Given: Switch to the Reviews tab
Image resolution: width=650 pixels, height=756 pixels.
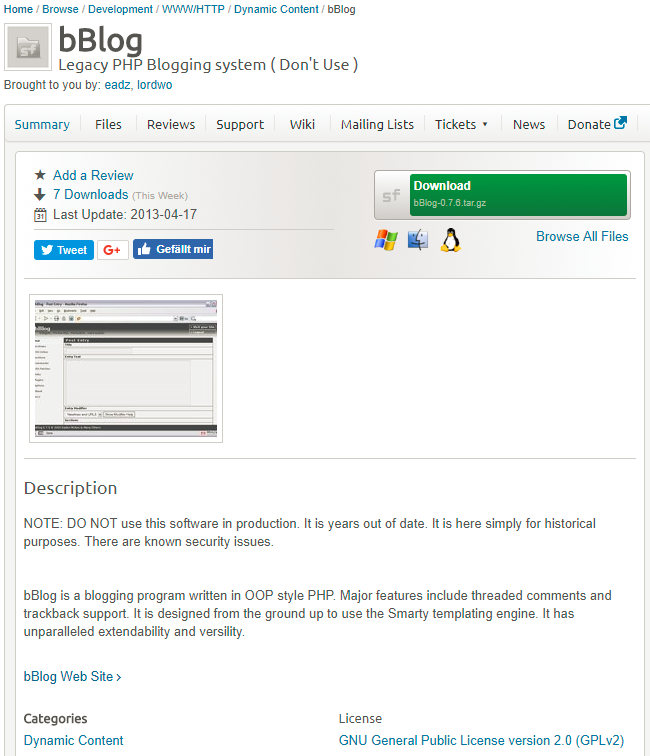Looking at the screenshot, I should [x=171, y=124].
